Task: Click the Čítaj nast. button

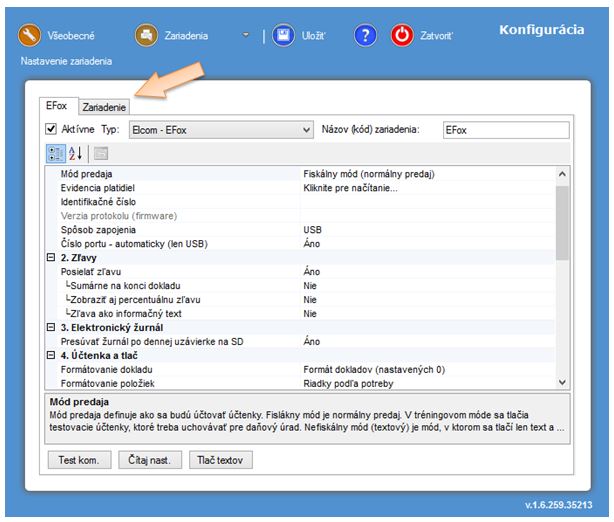Action: pos(148,460)
